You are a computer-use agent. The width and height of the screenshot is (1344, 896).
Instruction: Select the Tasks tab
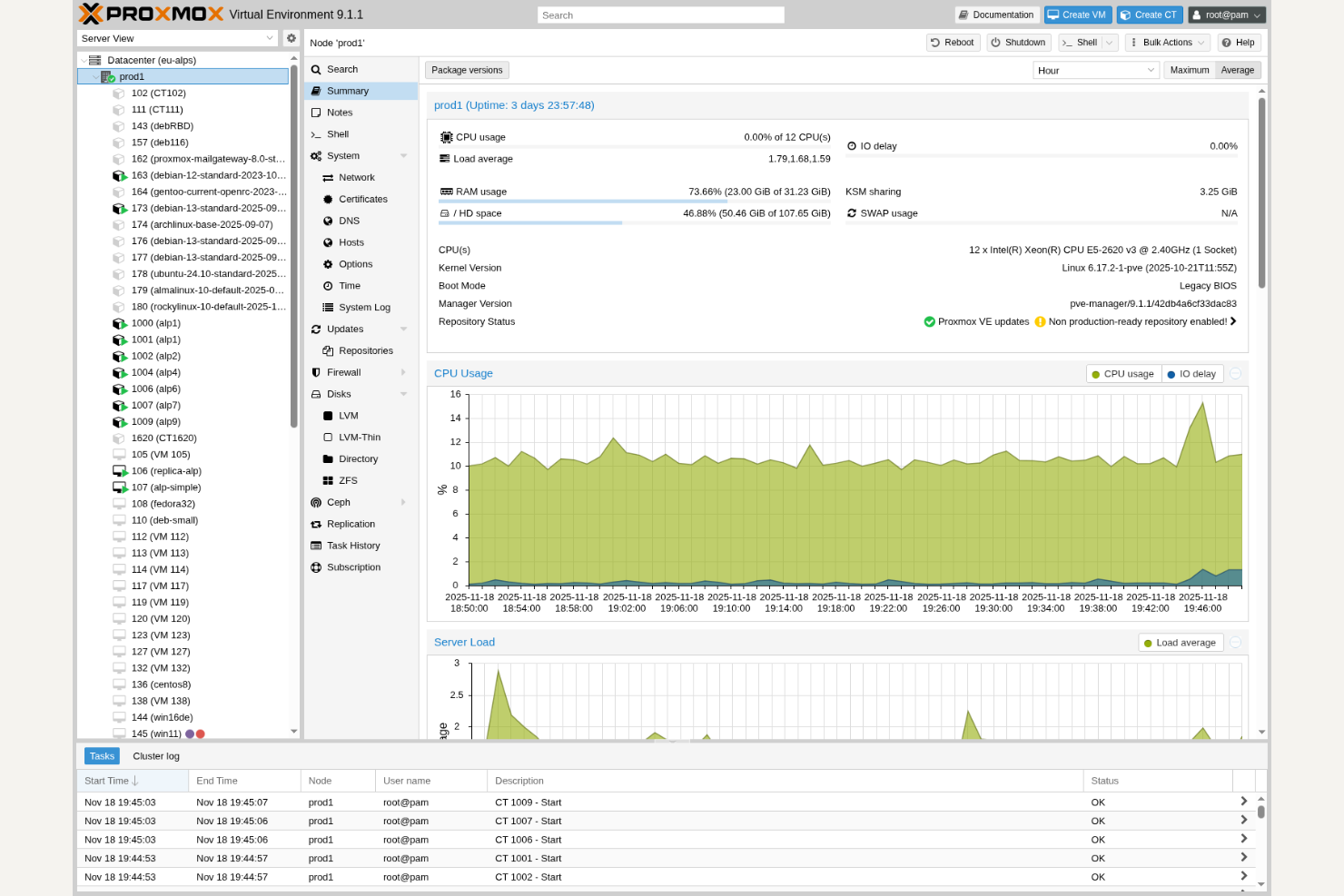[x=102, y=756]
